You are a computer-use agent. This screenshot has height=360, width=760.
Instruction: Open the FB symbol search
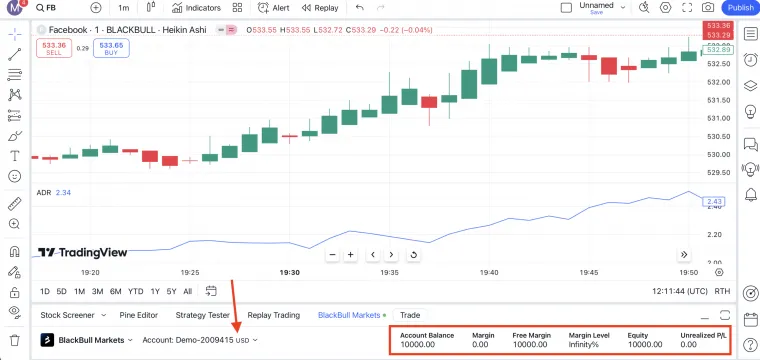click(46, 8)
